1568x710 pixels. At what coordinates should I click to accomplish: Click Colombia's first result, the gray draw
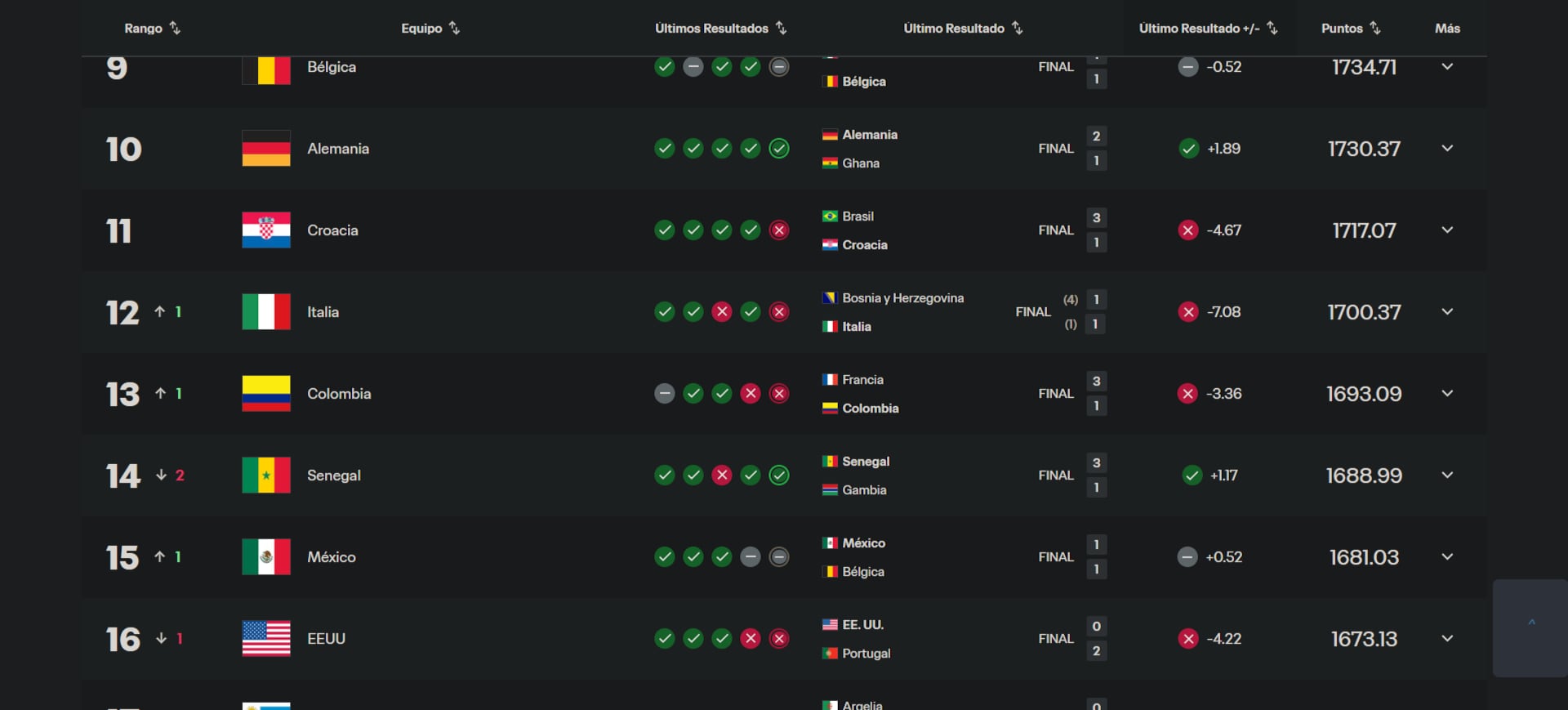[665, 394]
